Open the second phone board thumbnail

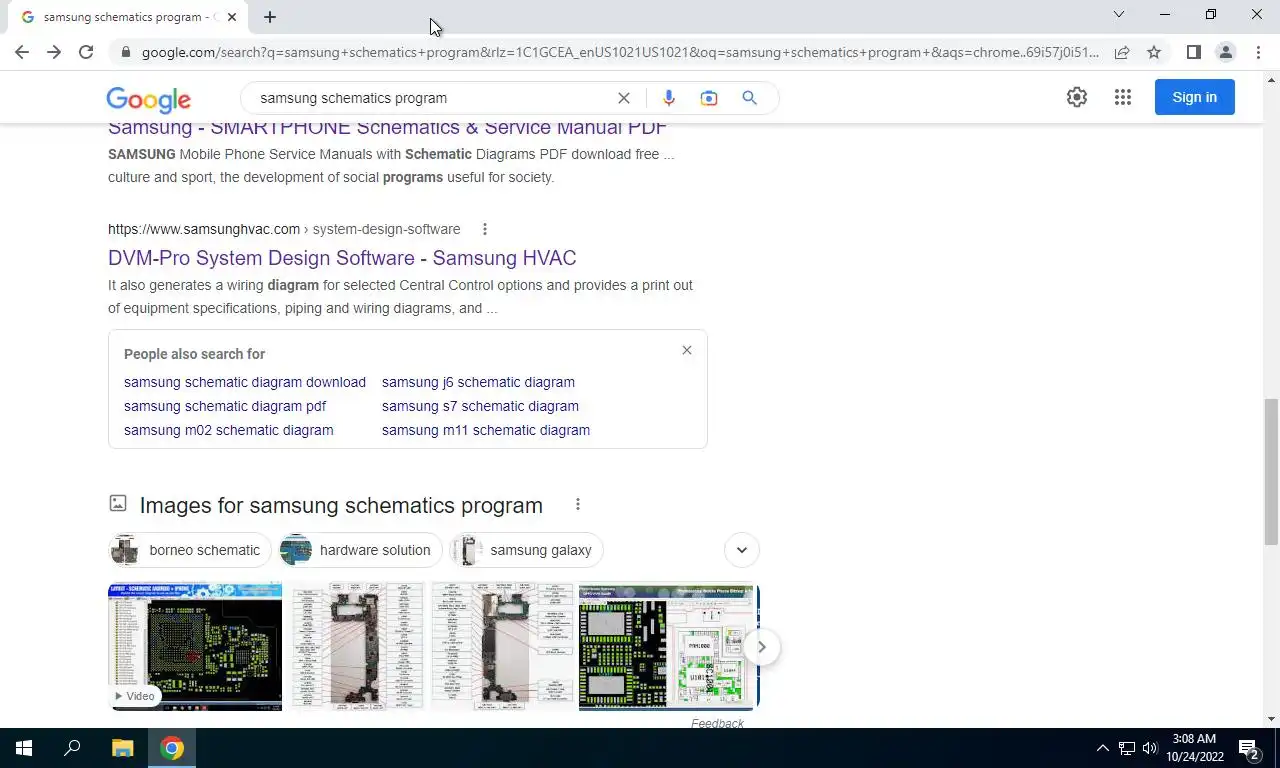(358, 646)
